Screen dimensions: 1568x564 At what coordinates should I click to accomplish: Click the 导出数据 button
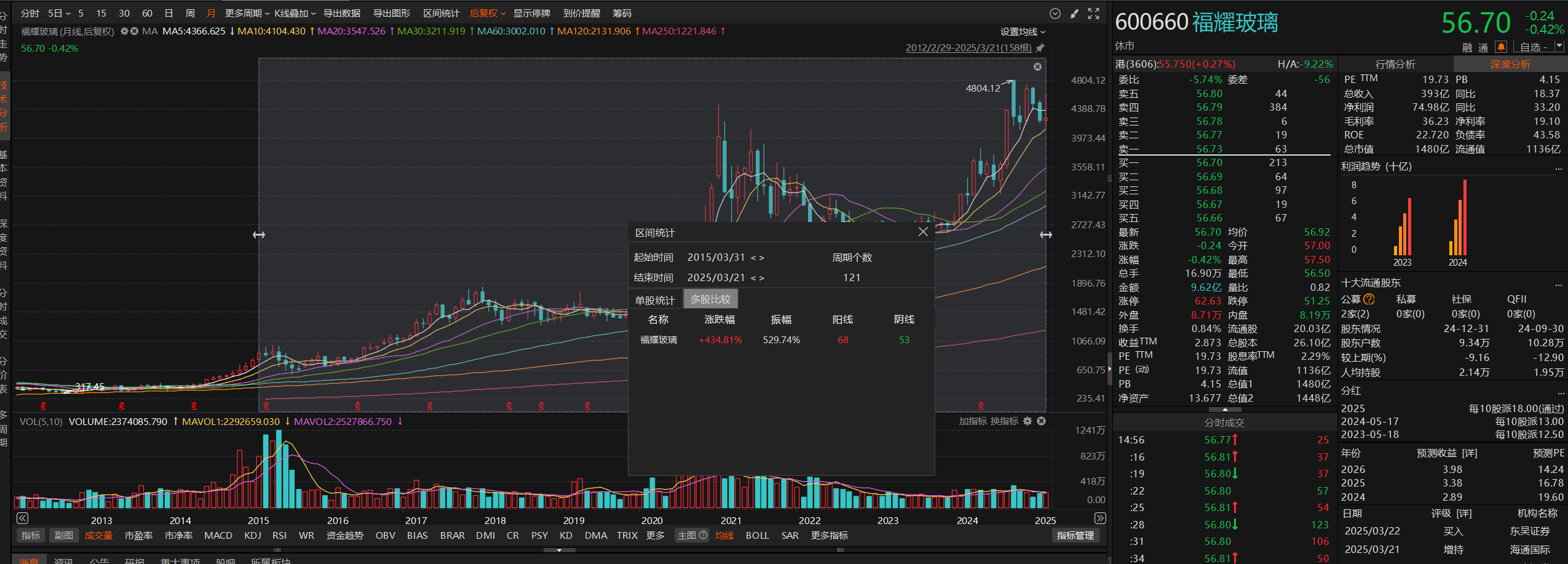tap(342, 14)
